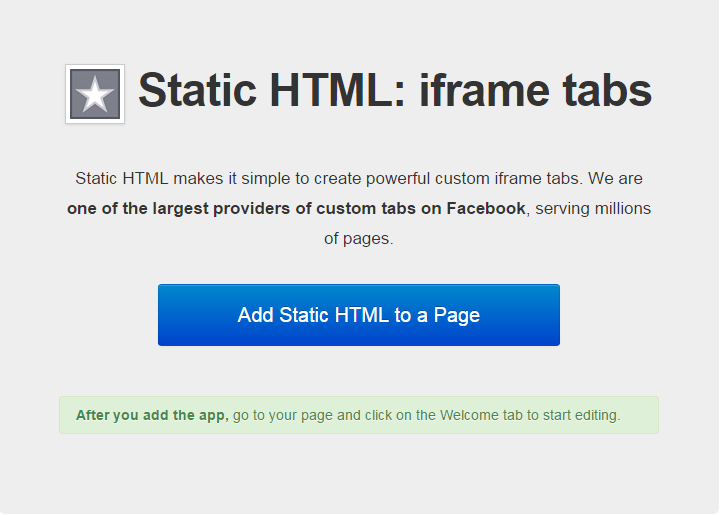Click the words 'iframe tabs' in the heading
722x515 pixels.
coord(535,91)
